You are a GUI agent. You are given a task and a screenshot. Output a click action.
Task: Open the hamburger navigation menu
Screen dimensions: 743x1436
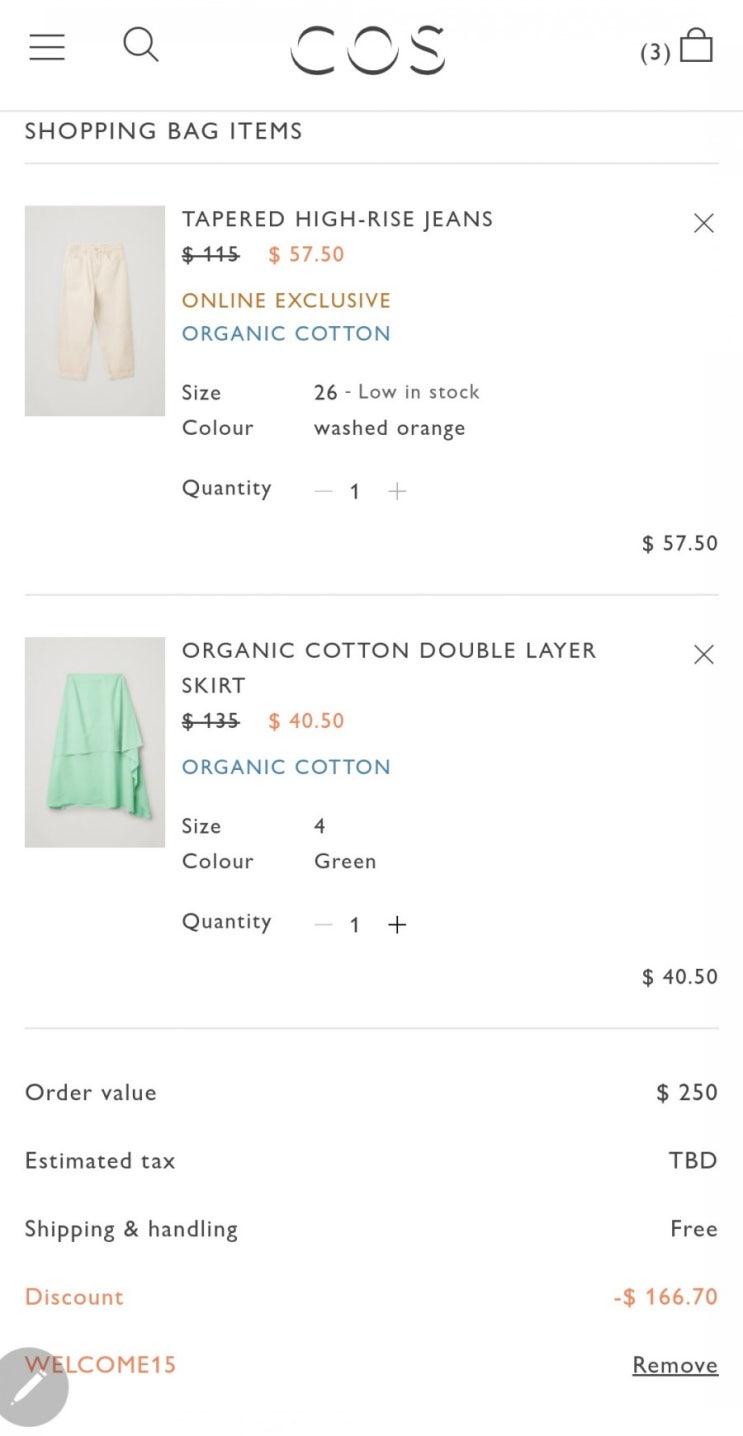[x=47, y=47]
